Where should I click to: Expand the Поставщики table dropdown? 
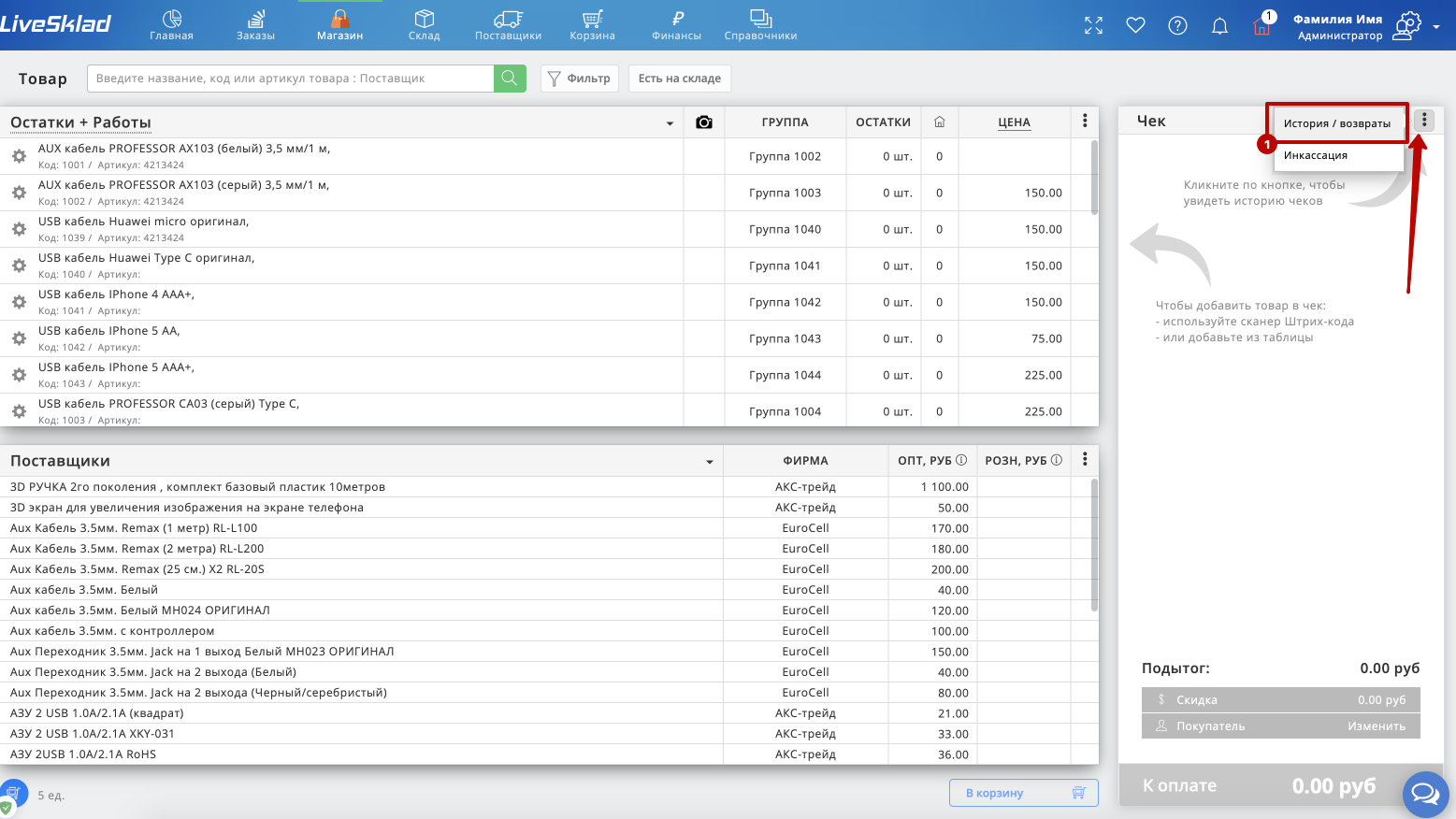[710, 462]
